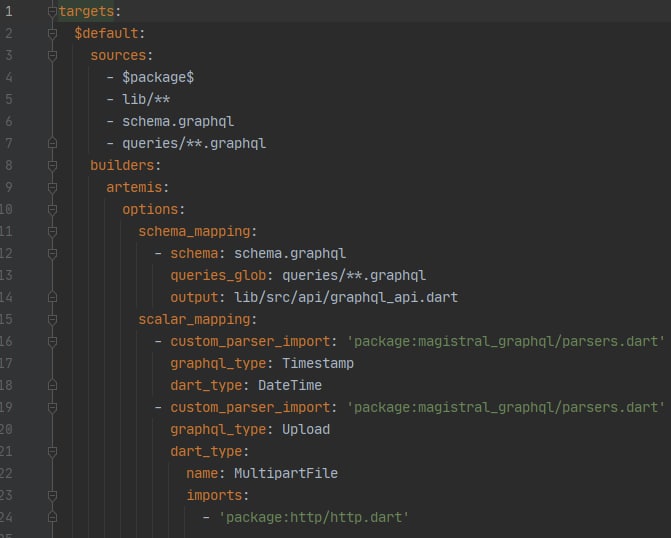Click 'queries/**.graphql' value on line 13
671x538 pixels.
pyautogui.click(x=354, y=276)
